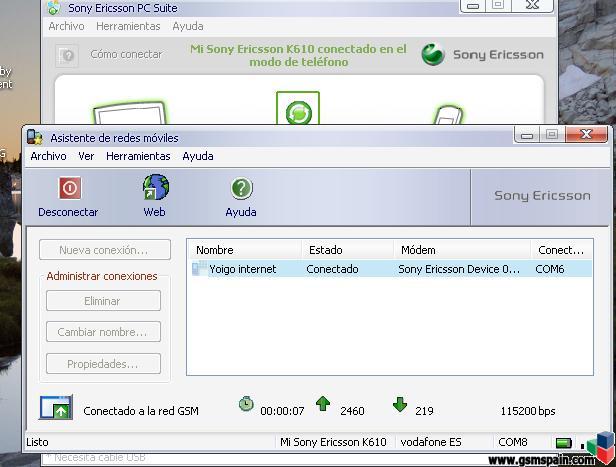Viewport: 616px width, 467px height.
Task: Click vodafone ES status bar entry
Action: pos(431,442)
